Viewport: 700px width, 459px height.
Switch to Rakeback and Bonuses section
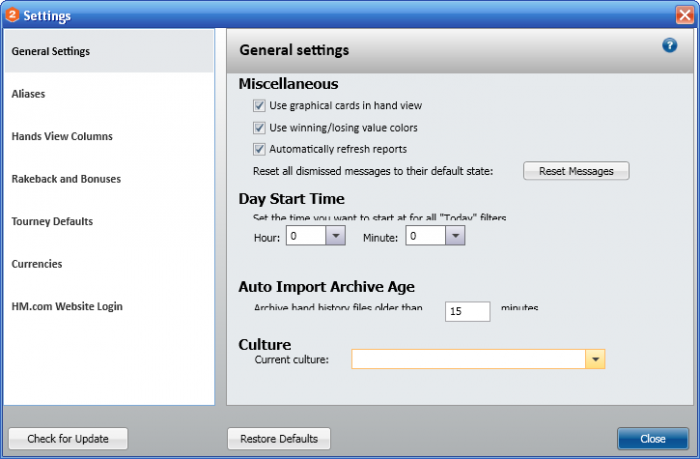[x=66, y=179]
